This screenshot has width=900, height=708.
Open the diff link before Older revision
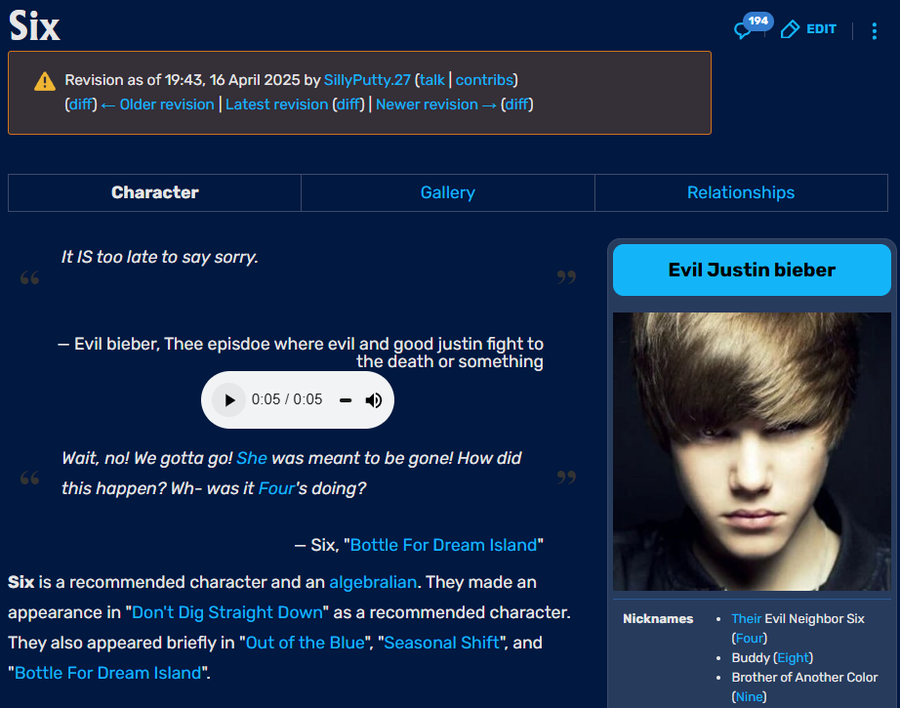pyautogui.click(x=81, y=105)
